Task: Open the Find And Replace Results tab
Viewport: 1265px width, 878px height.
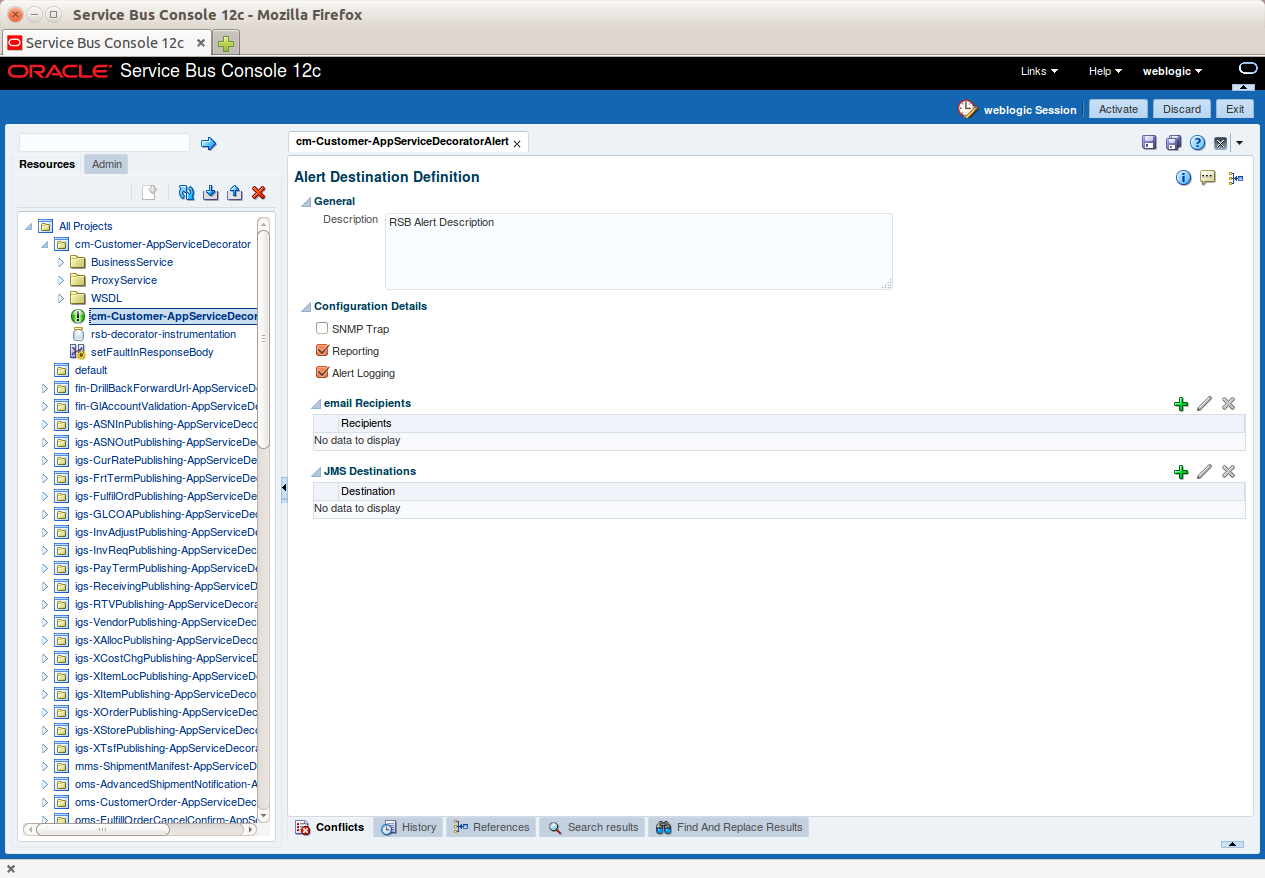Action: [729, 827]
